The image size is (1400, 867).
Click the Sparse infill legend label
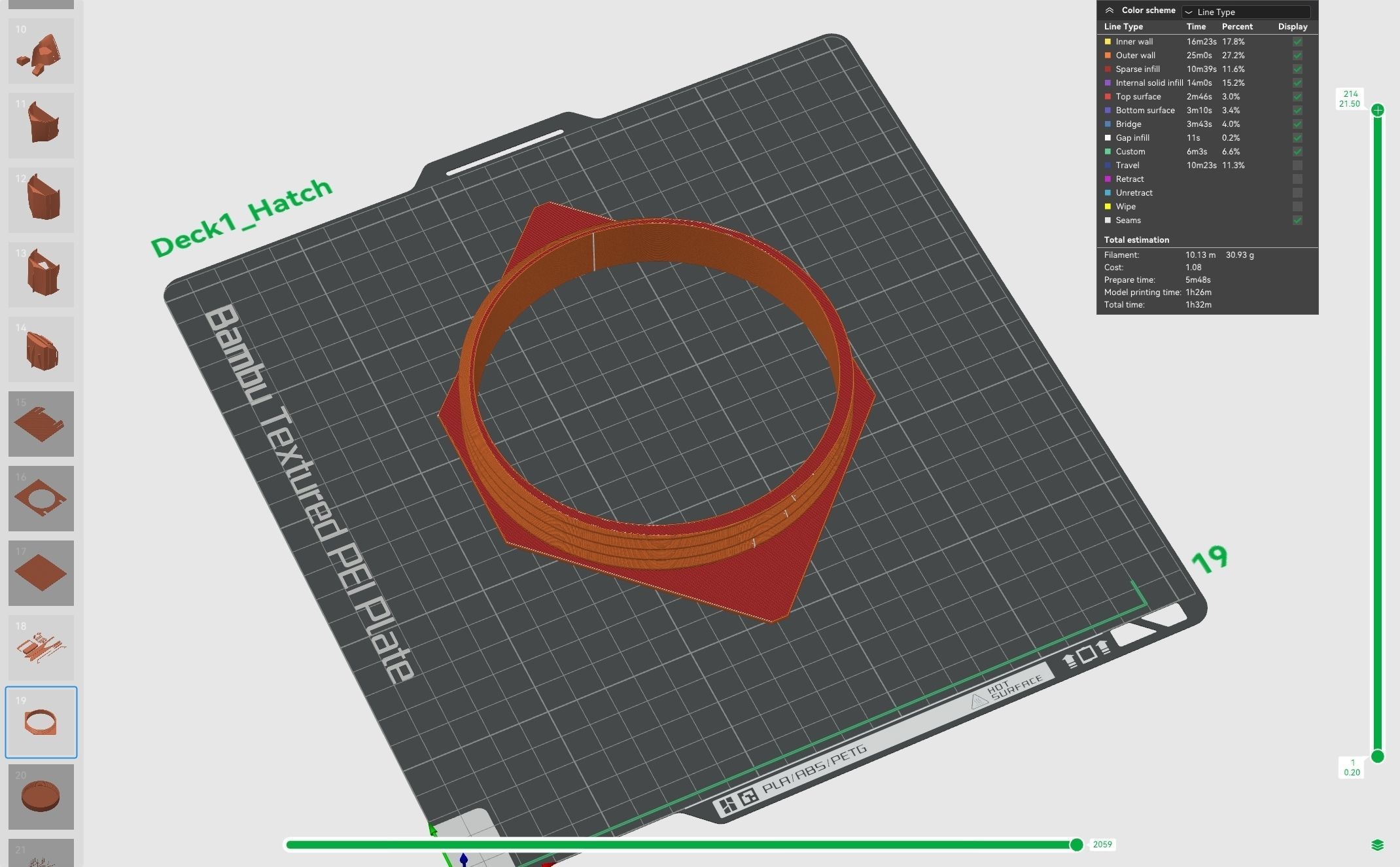coord(1138,69)
